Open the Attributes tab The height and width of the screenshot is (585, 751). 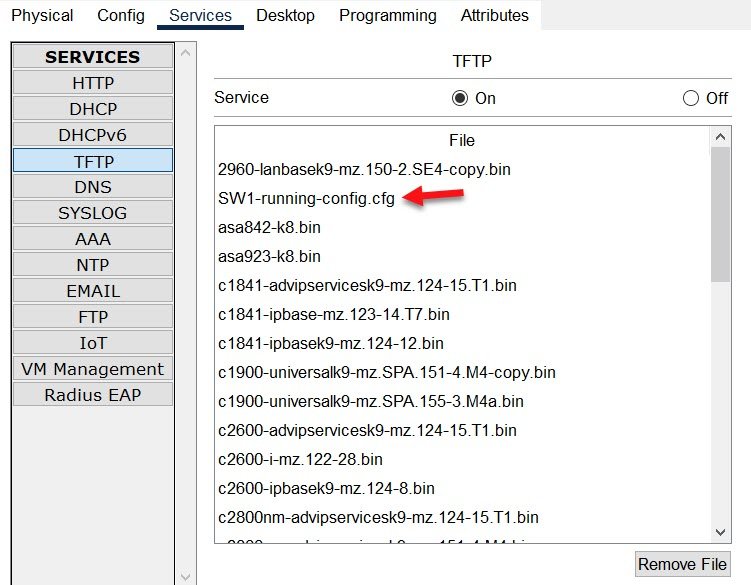pos(495,15)
